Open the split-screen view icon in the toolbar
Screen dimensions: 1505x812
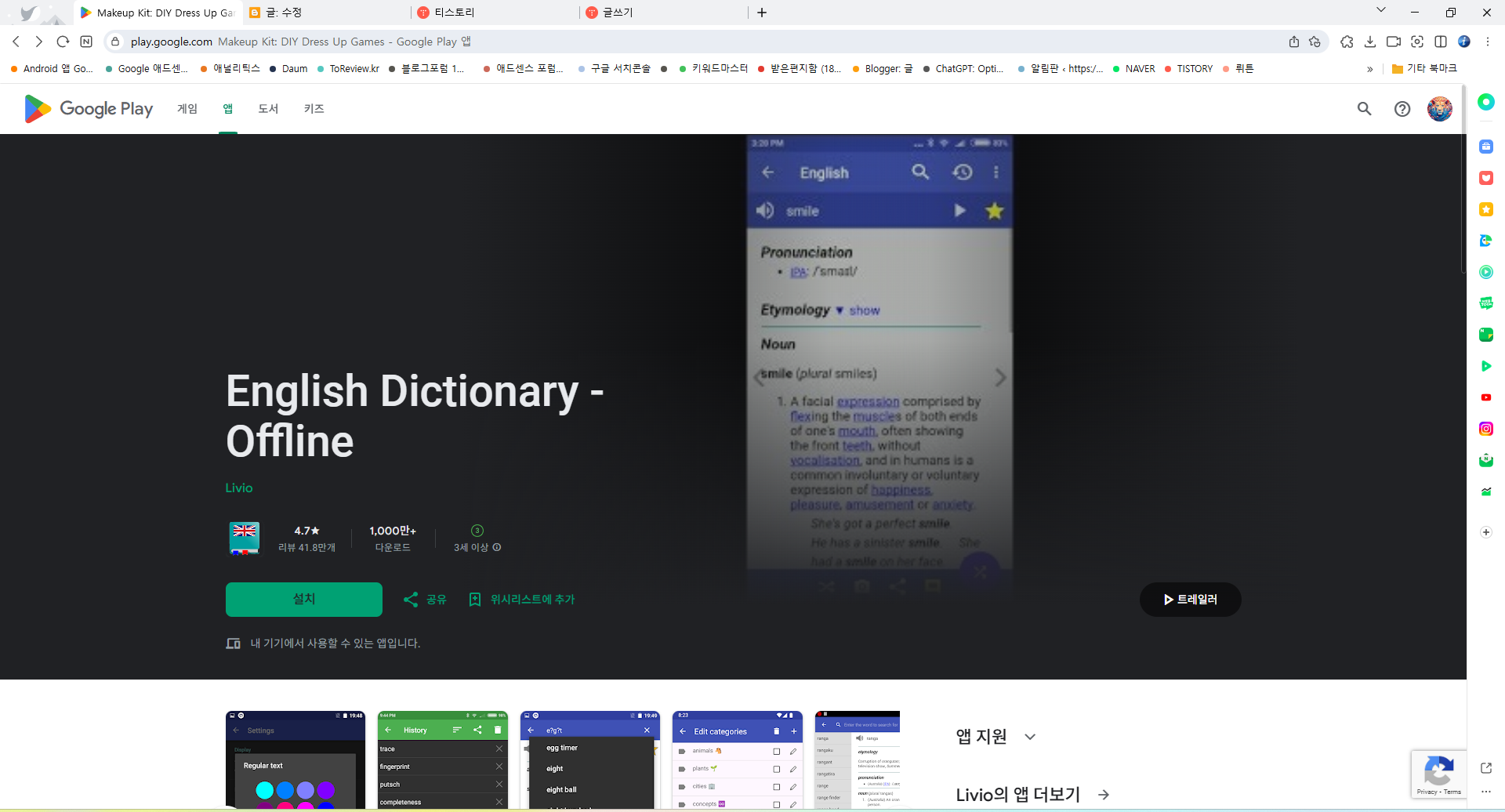point(1442,42)
